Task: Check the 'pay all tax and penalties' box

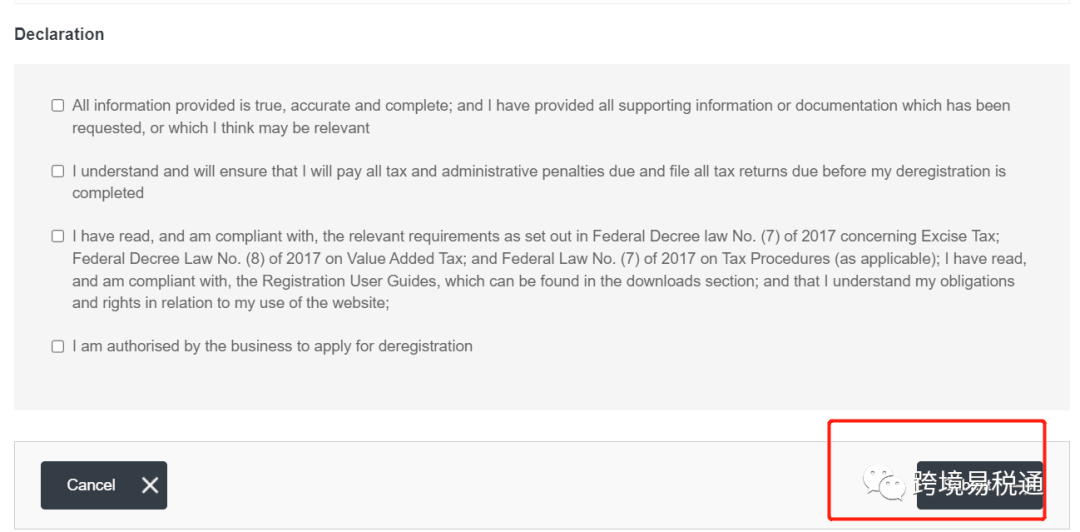Action: [58, 171]
